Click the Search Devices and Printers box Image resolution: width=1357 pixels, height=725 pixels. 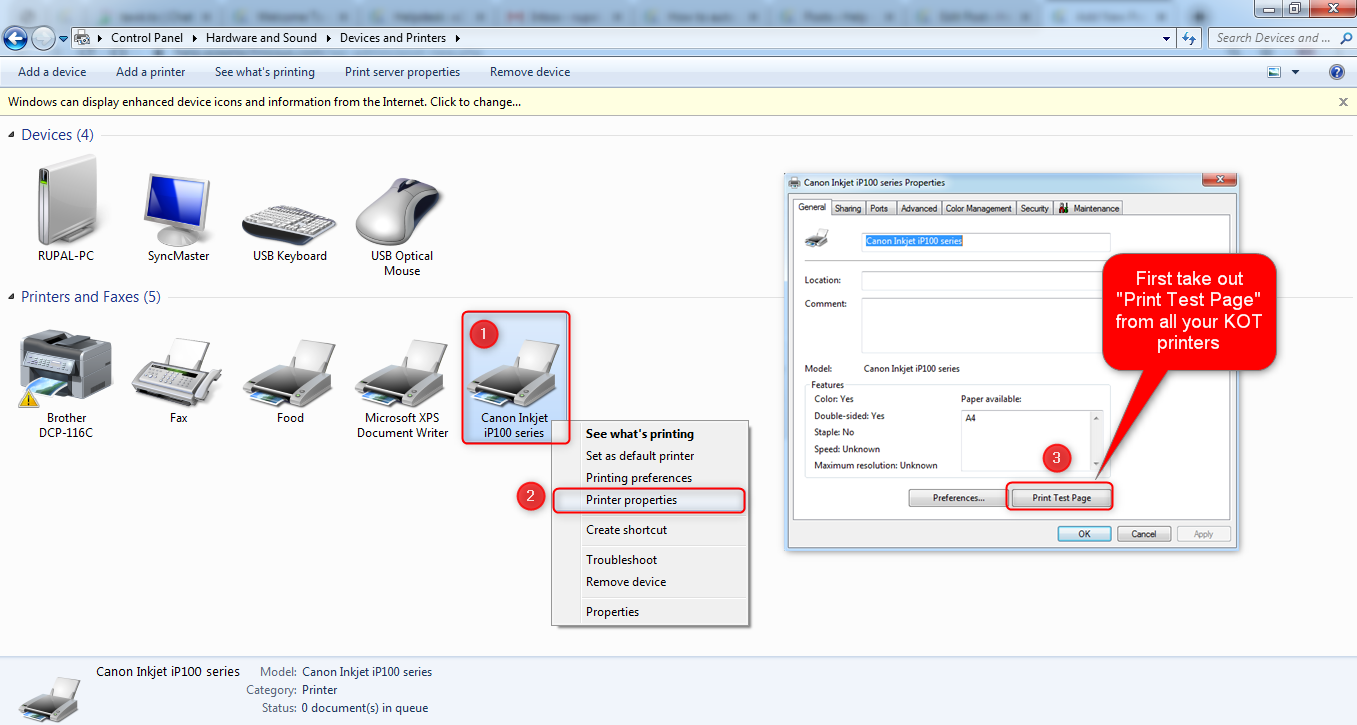coord(1280,38)
